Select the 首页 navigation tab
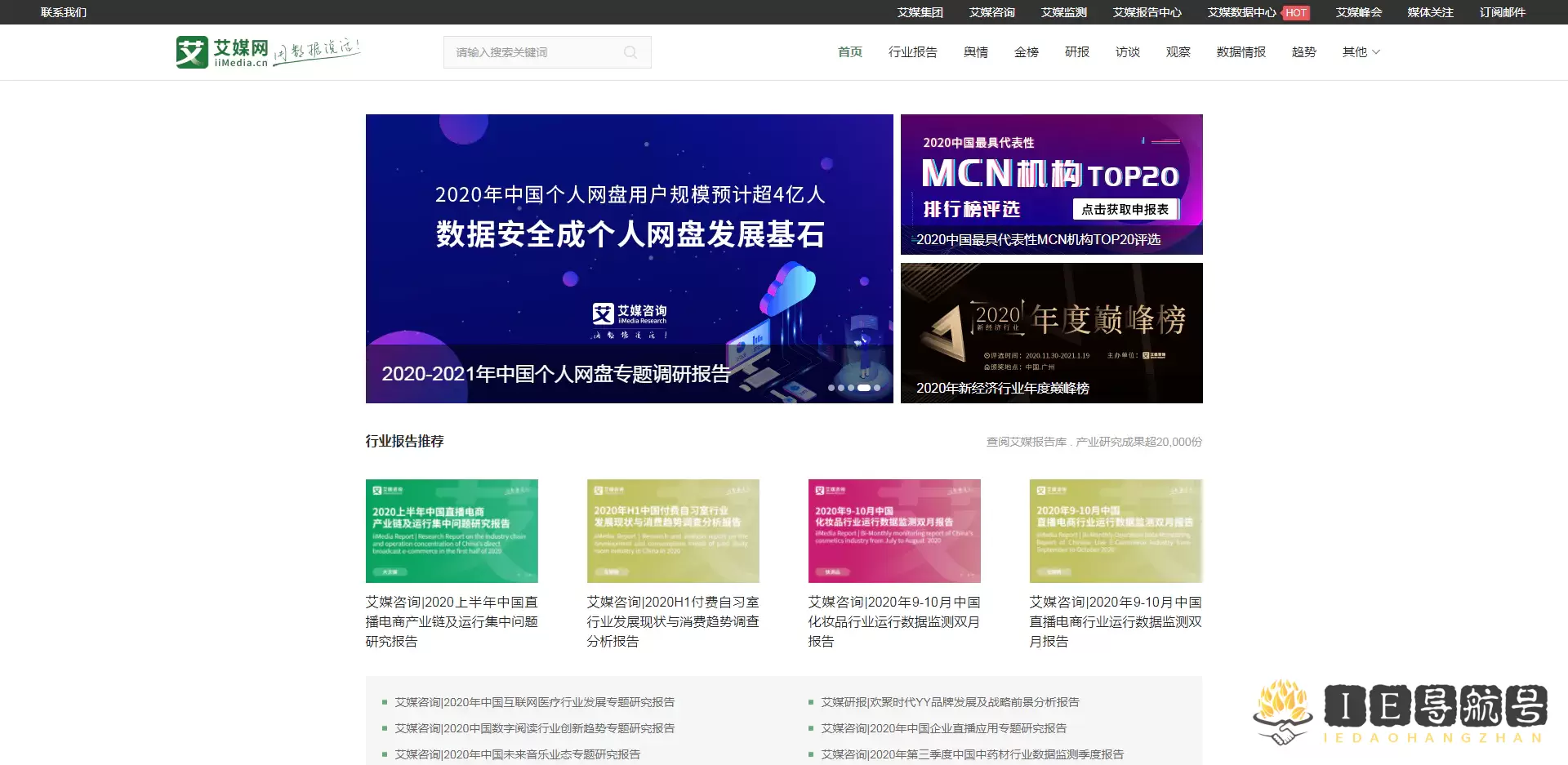The width and height of the screenshot is (1568, 765). 850,52
